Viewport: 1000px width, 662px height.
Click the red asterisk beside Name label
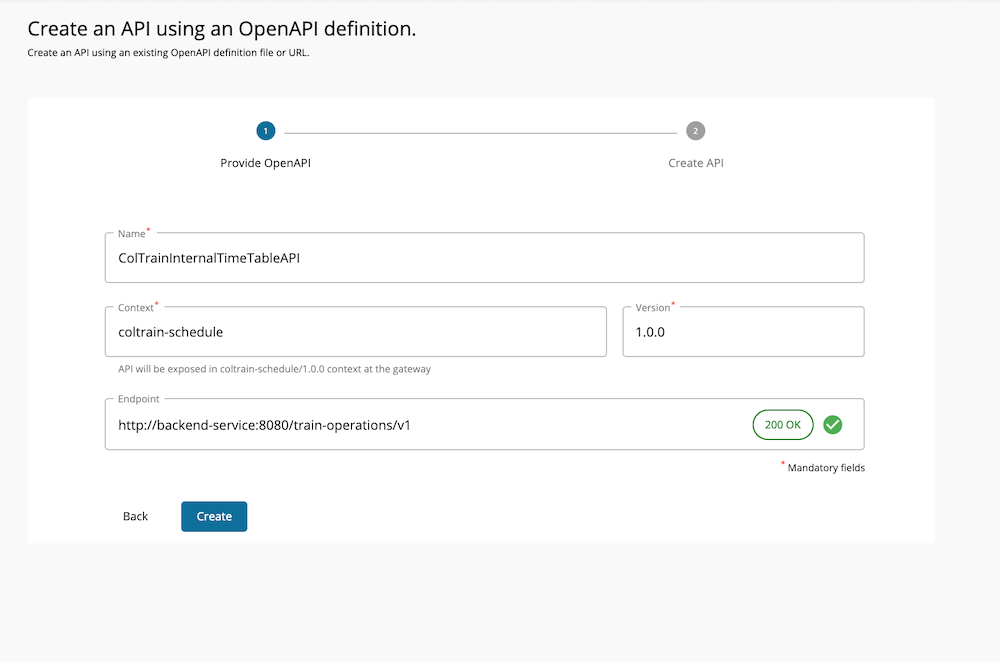click(x=148, y=229)
